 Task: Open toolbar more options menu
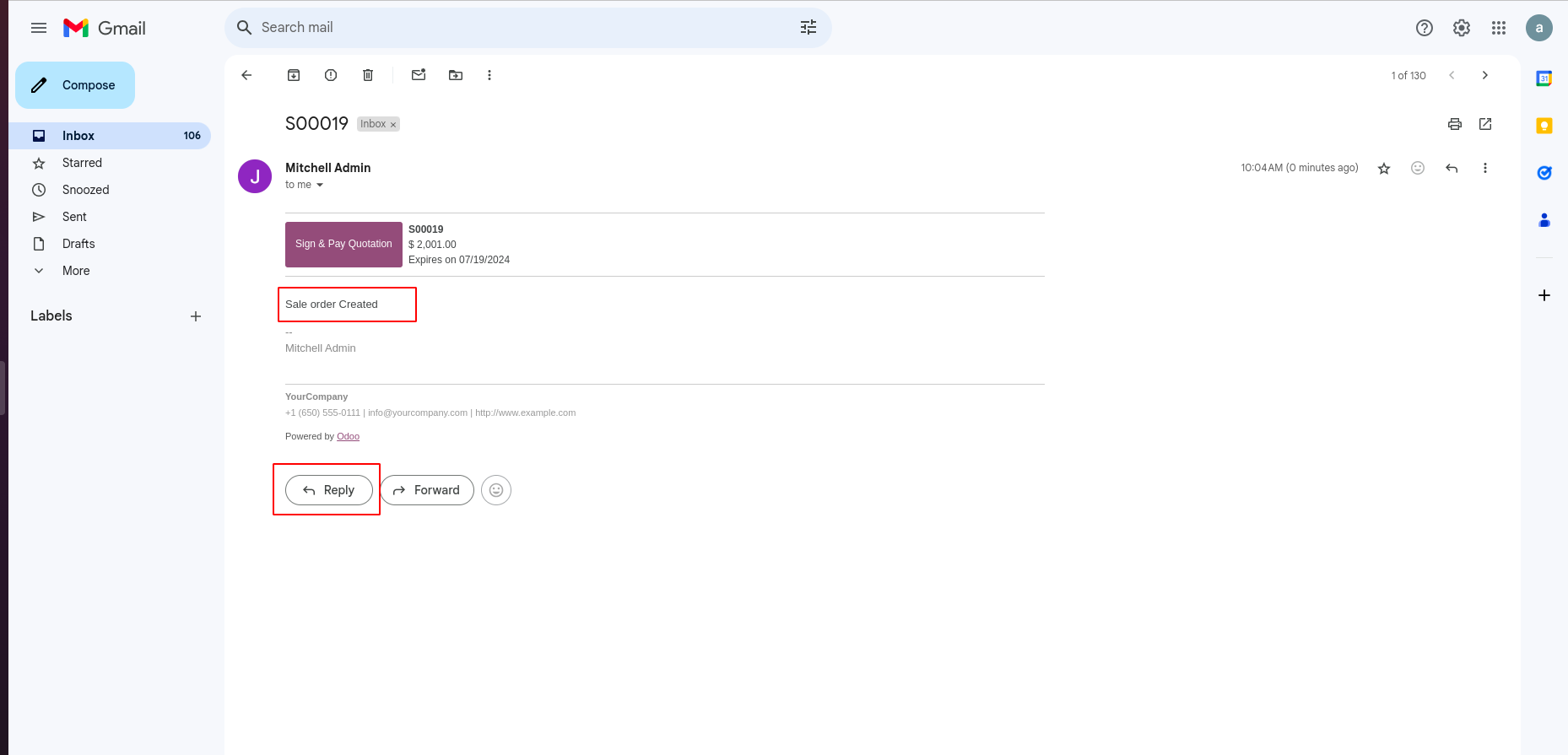489,75
